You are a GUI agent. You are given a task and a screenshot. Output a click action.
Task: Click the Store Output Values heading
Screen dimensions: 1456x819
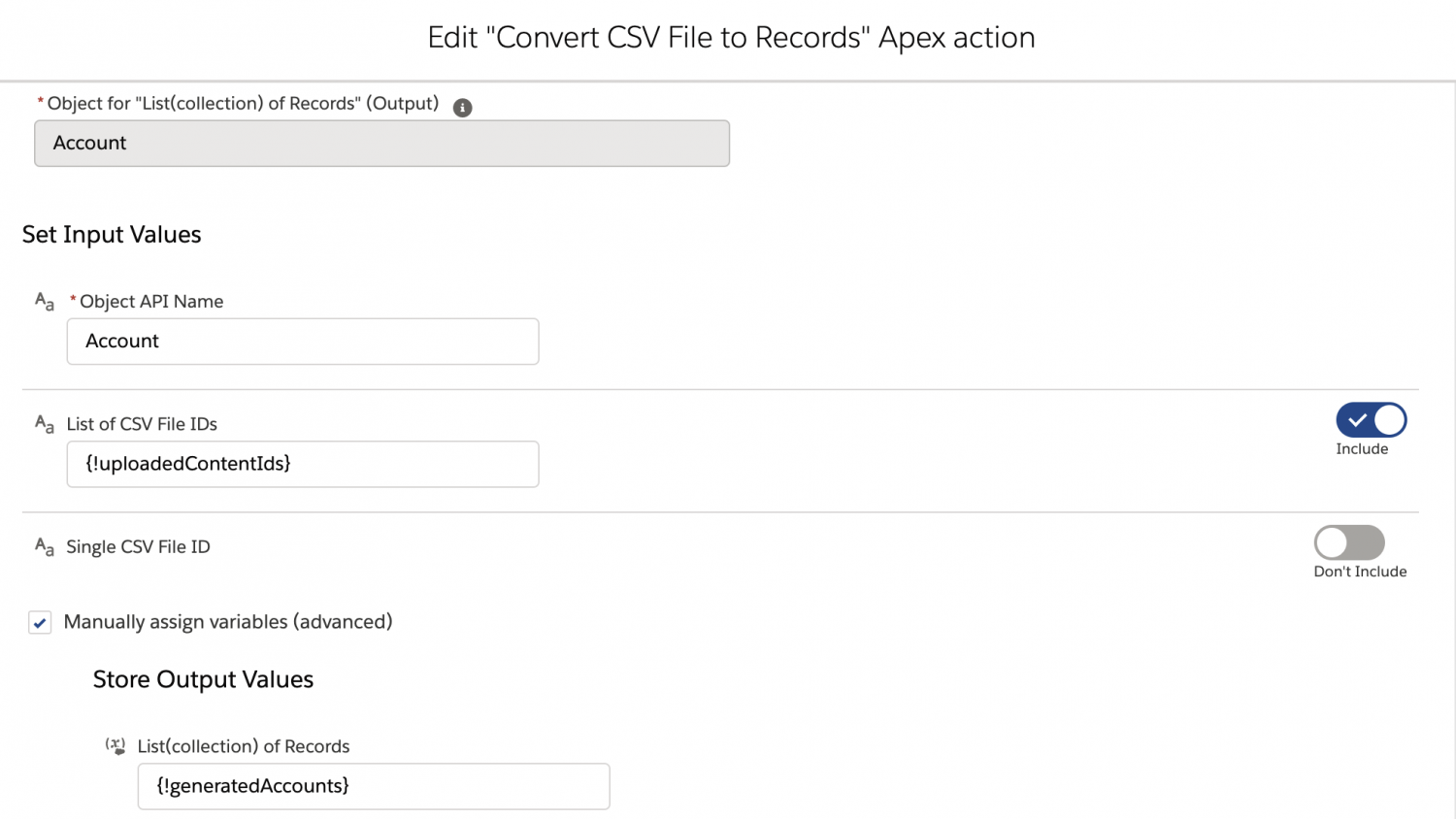203,679
